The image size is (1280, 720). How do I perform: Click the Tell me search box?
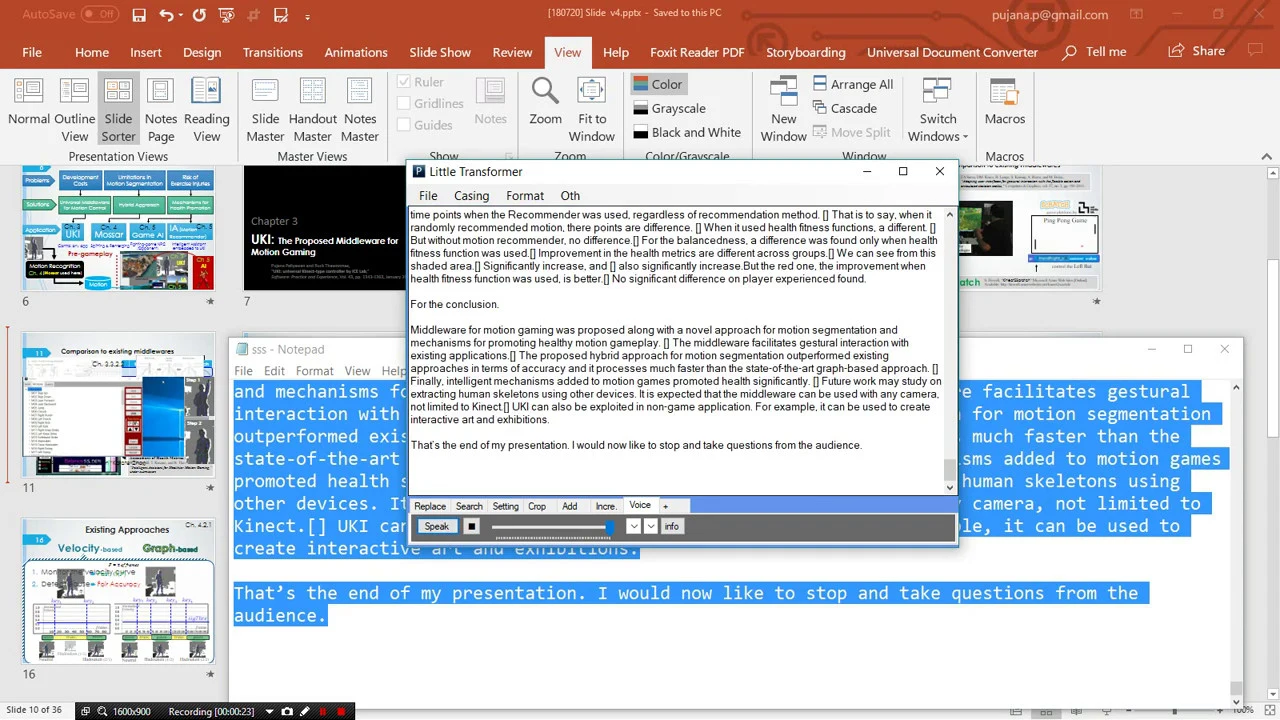click(x=1095, y=52)
